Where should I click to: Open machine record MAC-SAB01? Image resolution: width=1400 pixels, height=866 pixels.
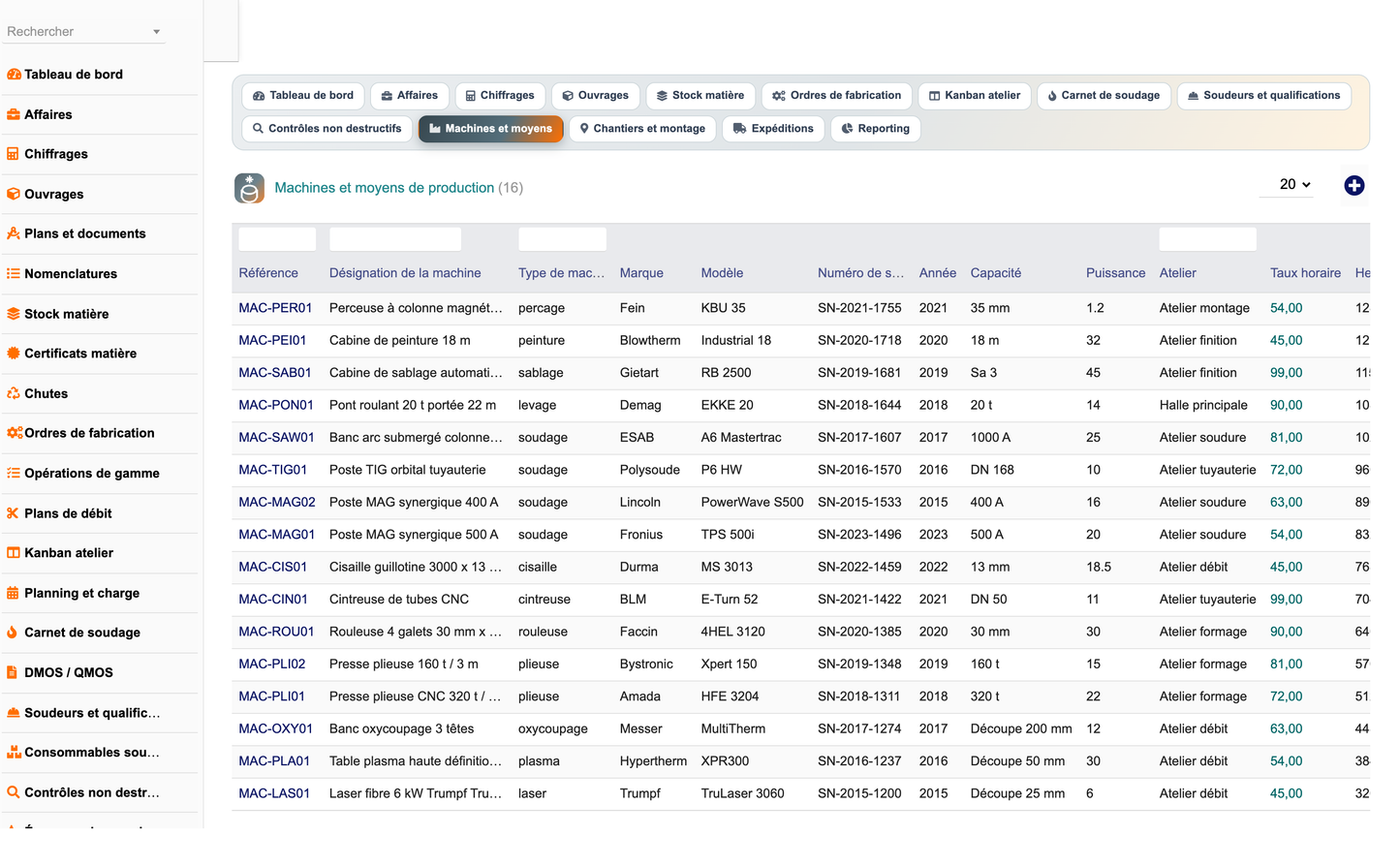pos(275,373)
